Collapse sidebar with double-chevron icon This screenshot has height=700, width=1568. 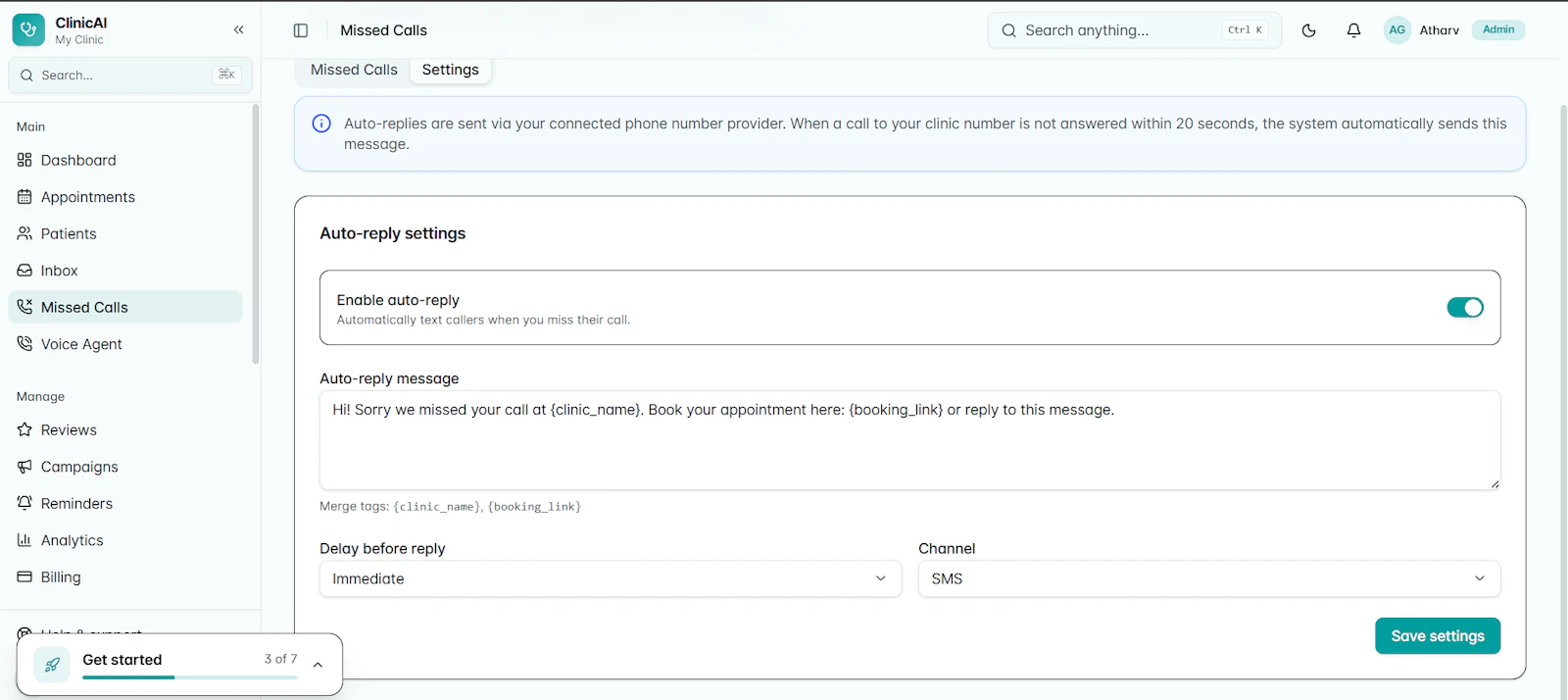pyautogui.click(x=238, y=30)
